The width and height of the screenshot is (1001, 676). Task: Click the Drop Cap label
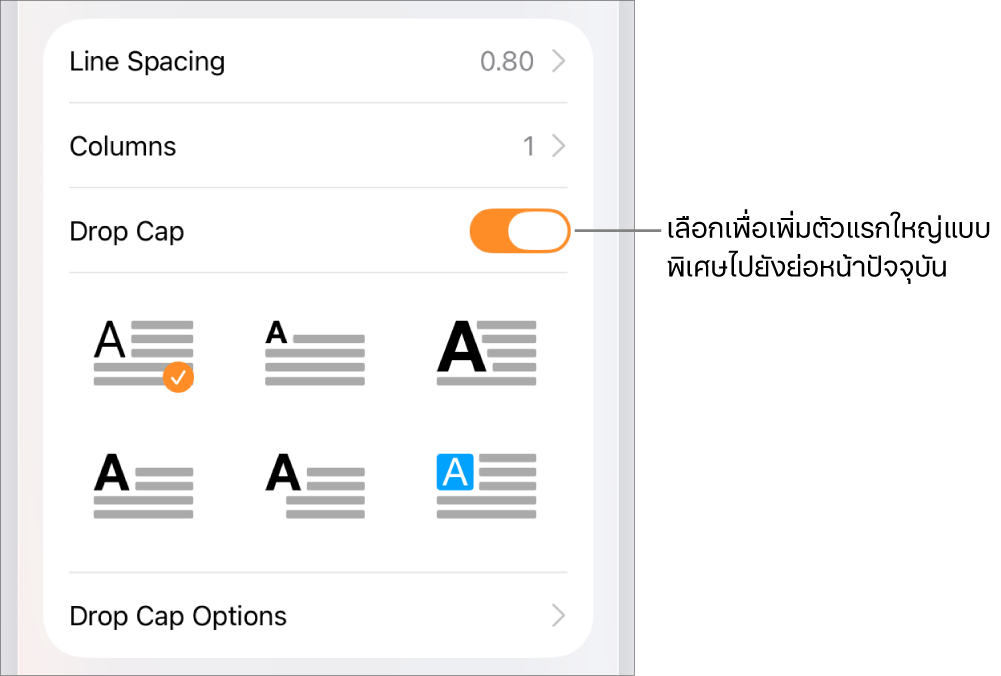[127, 231]
